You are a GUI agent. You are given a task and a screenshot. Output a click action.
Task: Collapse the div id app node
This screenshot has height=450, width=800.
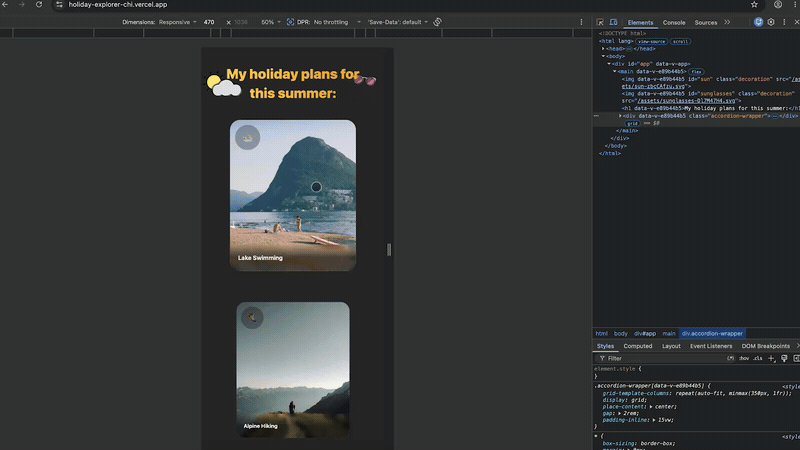pos(609,64)
